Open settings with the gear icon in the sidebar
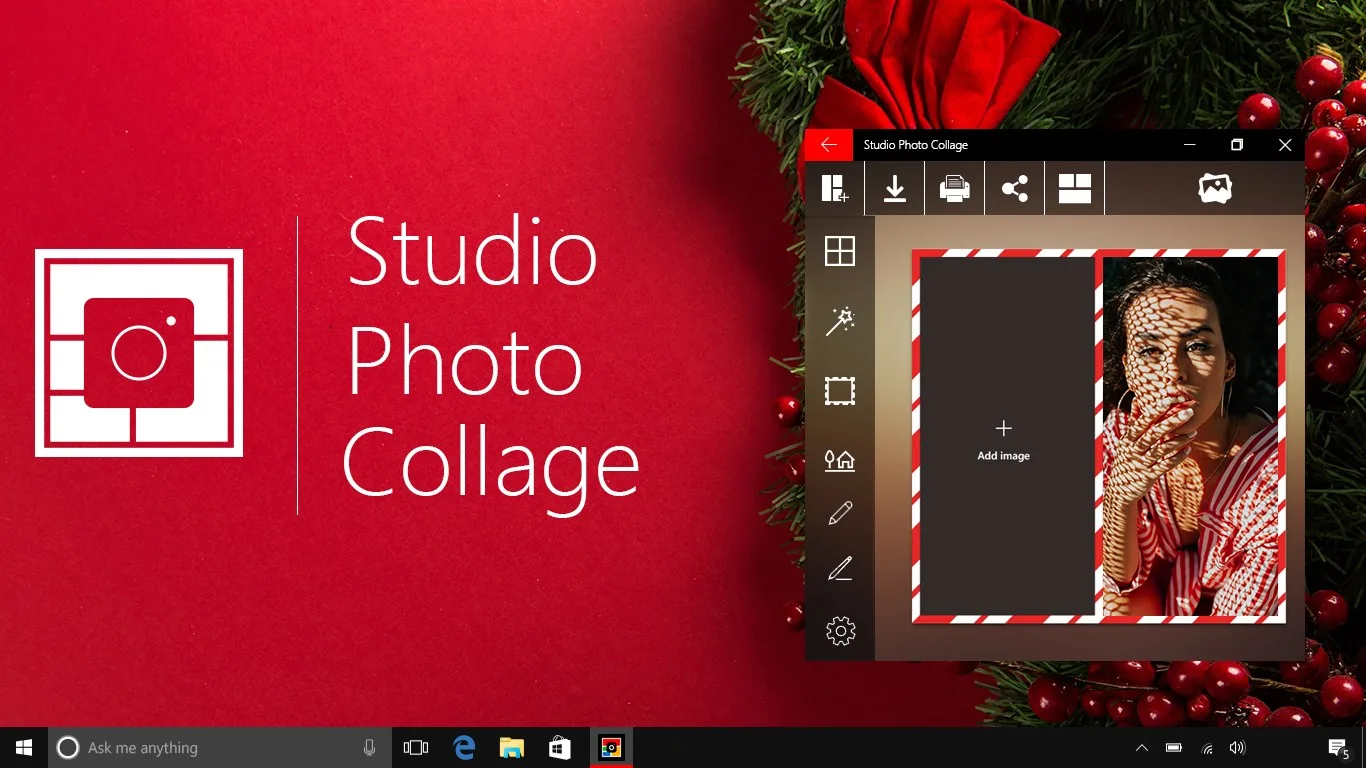The image size is (1366, 768). pyautogui.click(x=840, y=631)
